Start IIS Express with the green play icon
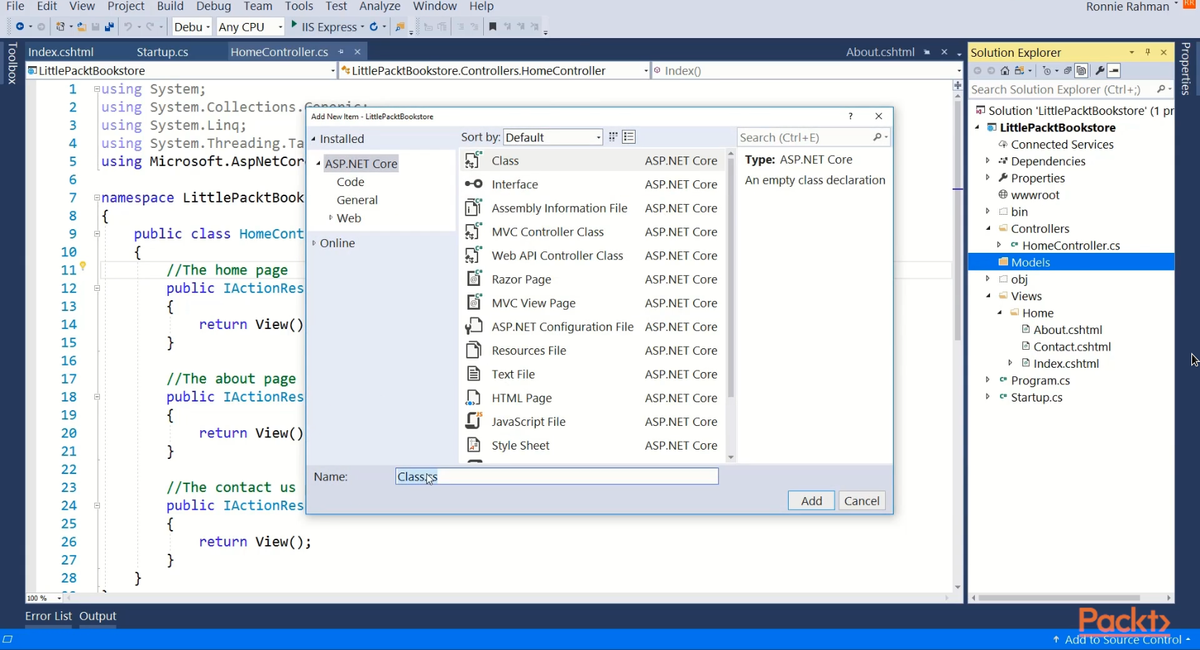Viewport: 1200px width, 650px height. point(294,26)
